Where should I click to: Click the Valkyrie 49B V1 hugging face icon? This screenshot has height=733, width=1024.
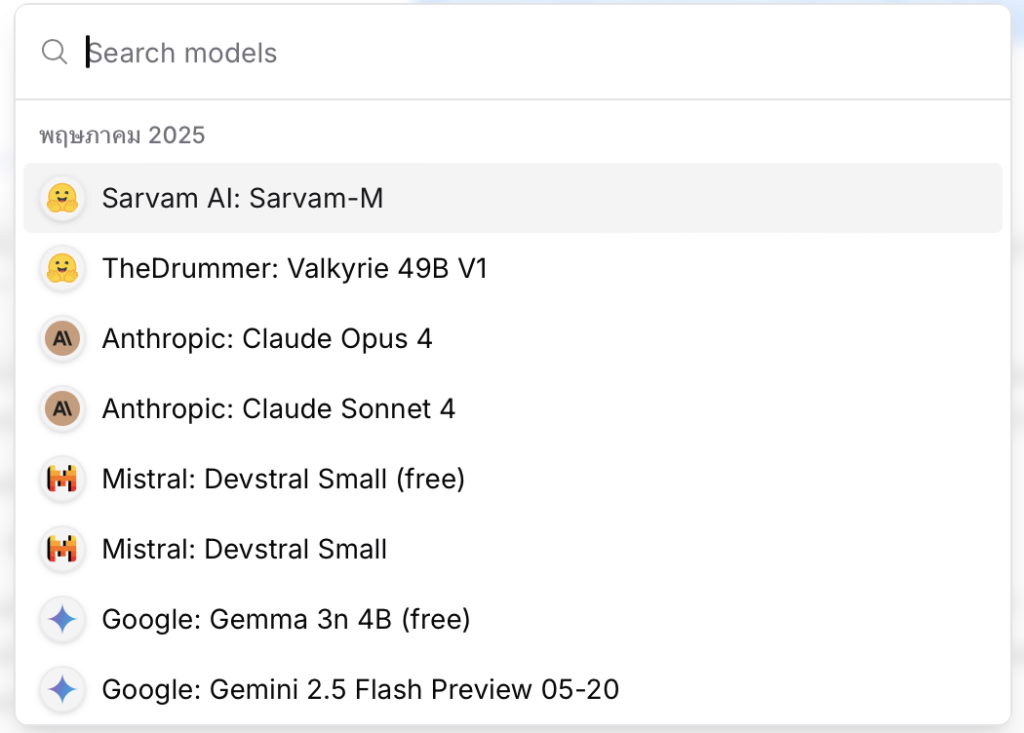(63, 269)
